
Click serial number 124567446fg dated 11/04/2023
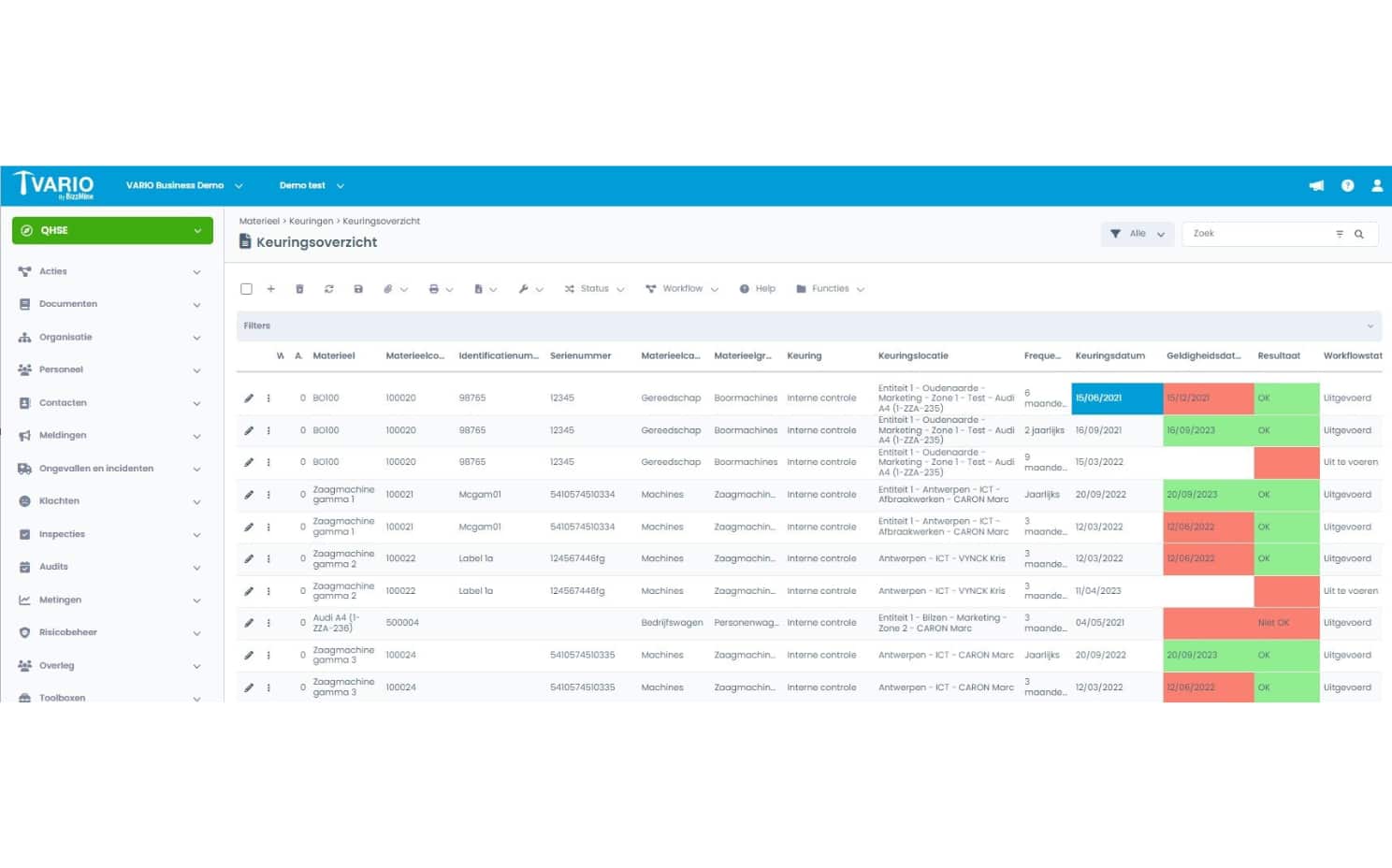tap(577, 591)
